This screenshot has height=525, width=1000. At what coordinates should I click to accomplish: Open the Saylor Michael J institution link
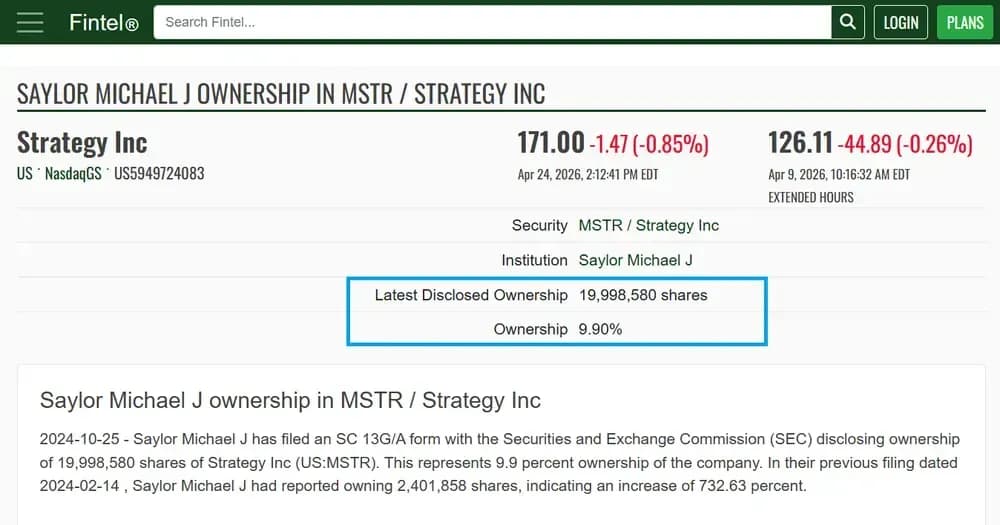(635, 260)
